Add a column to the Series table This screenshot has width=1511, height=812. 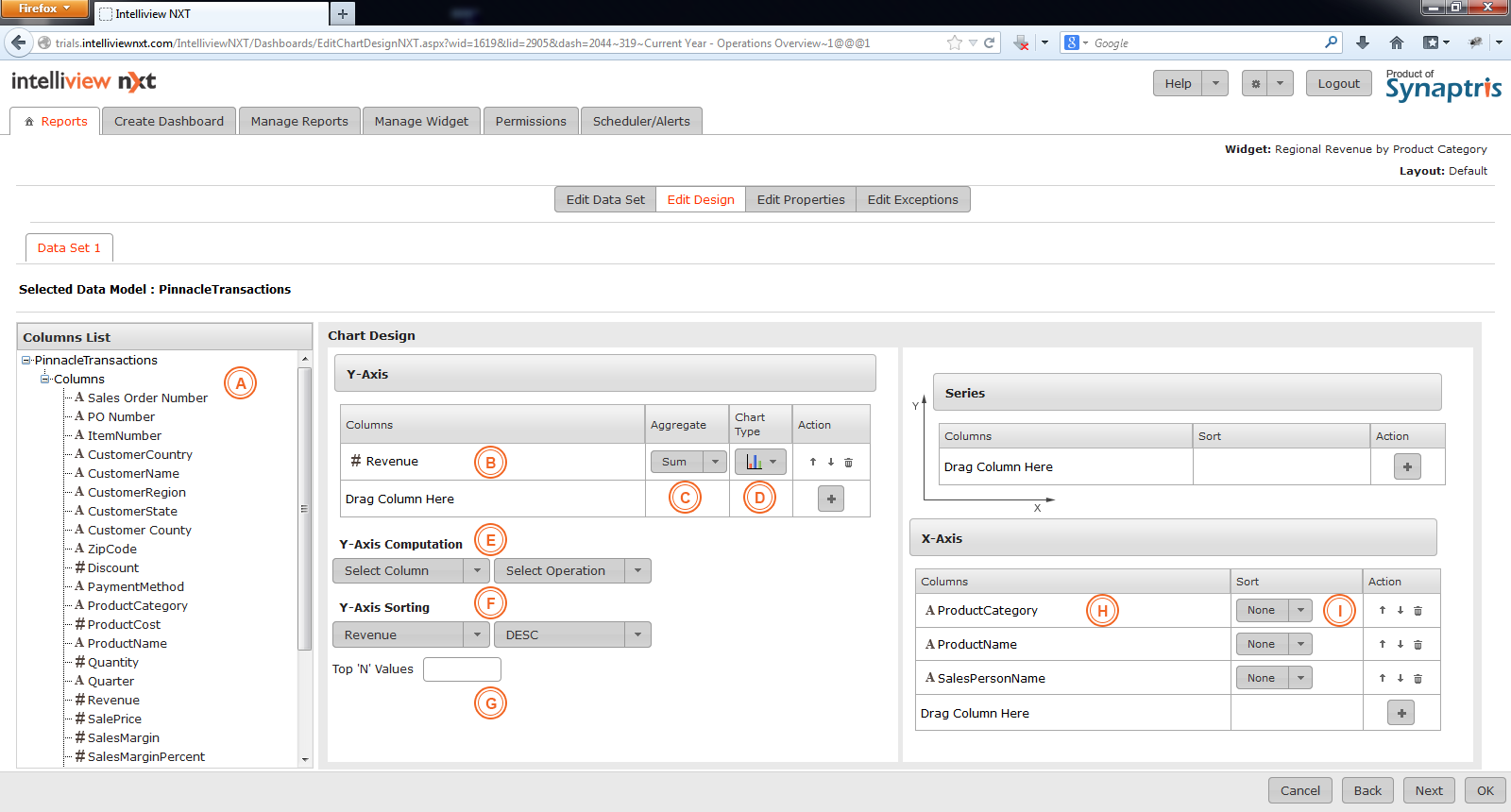coord(1406,466)
